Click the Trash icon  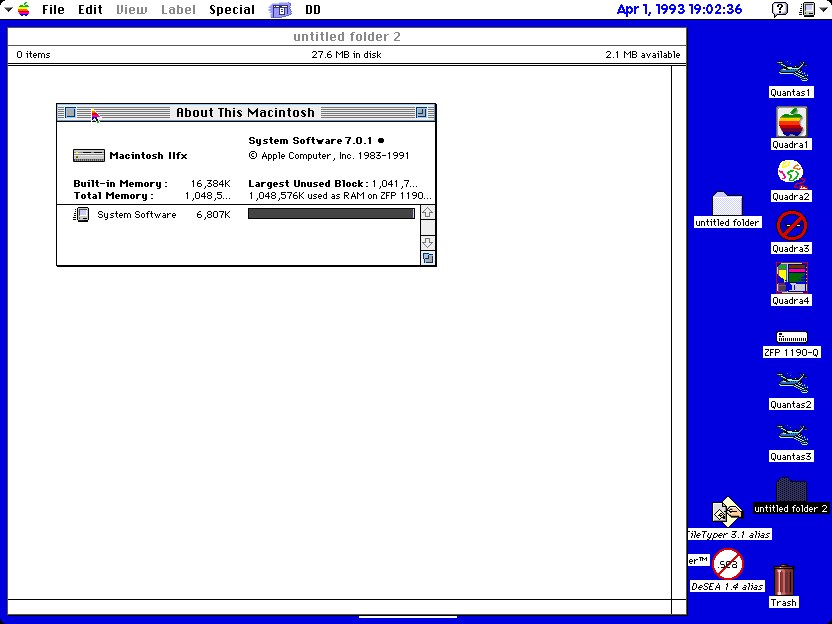pyautogui.click(x=784, y=580)
